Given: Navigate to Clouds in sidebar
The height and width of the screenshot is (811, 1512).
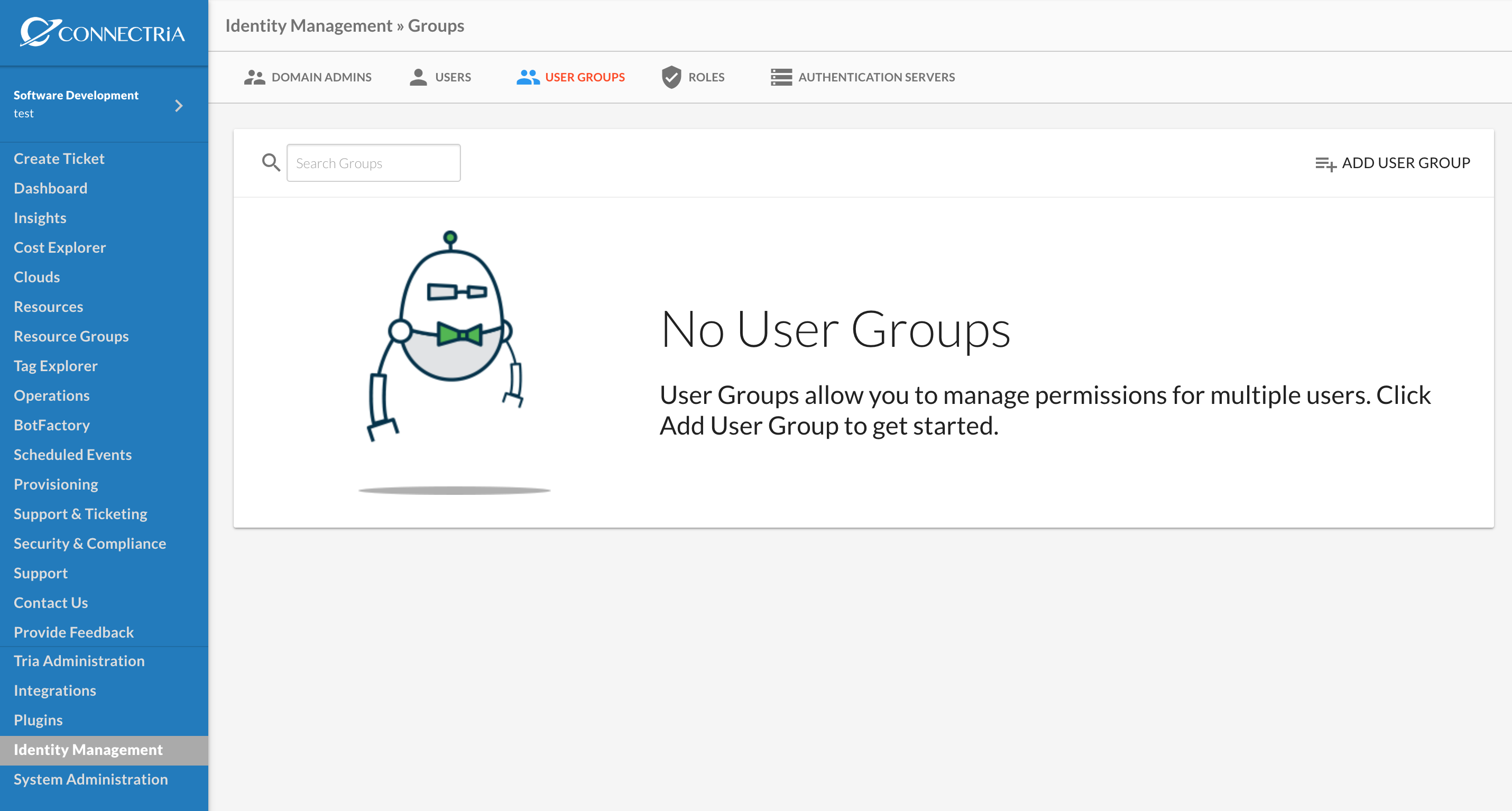Looking at the screenshot, I should tap(37, 277).
